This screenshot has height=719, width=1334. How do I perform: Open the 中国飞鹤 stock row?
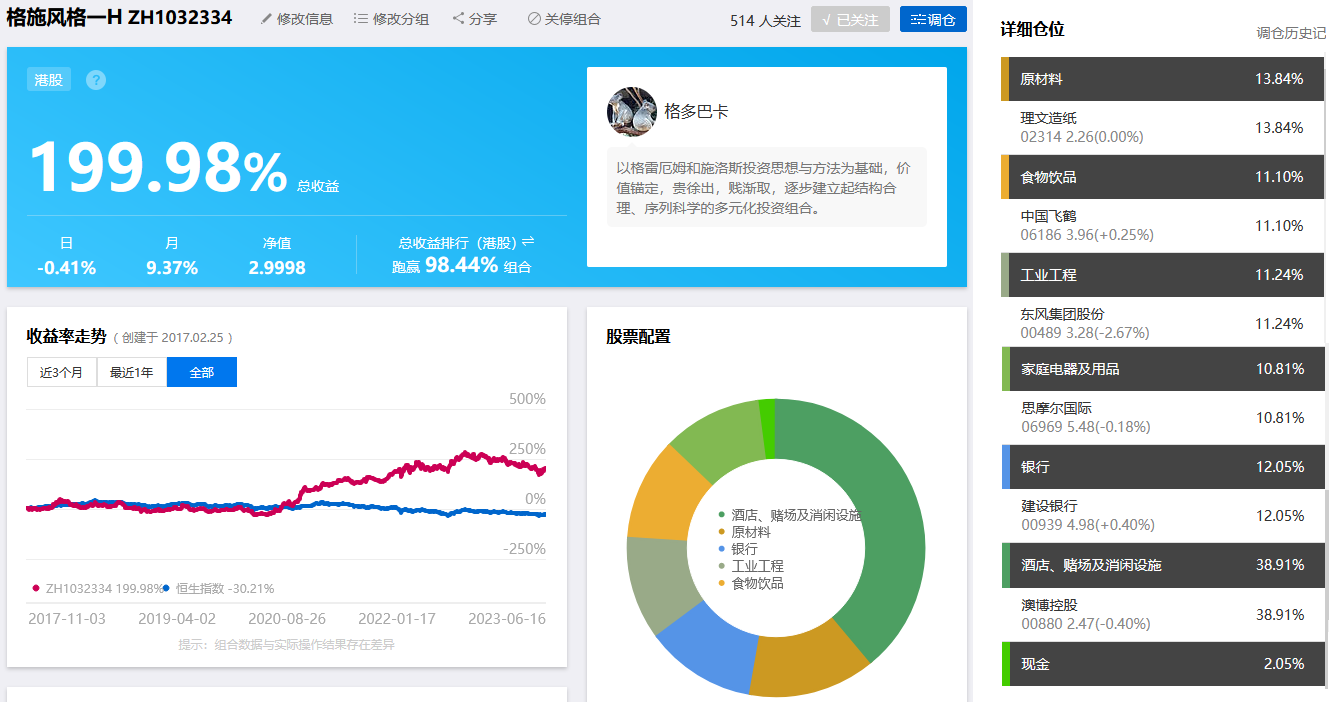pyautogui.click(x=1162, y=226)
